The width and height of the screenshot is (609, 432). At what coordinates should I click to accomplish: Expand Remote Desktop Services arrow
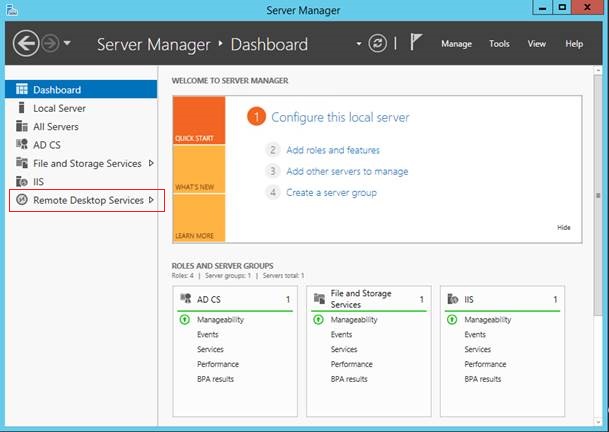tap(151, 200)
